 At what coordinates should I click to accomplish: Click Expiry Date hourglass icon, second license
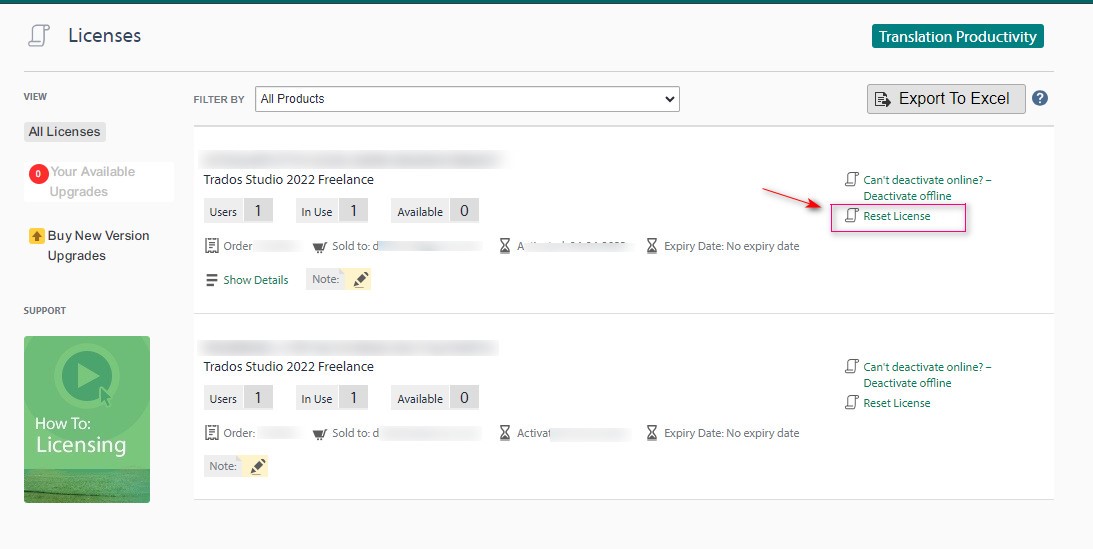(652, 433)
